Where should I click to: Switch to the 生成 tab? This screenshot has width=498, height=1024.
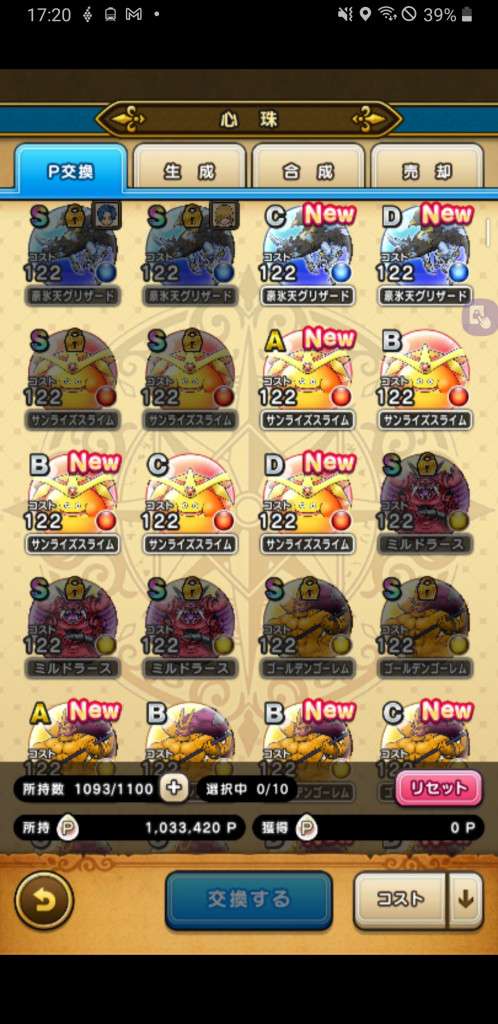[x=189, y=171]
